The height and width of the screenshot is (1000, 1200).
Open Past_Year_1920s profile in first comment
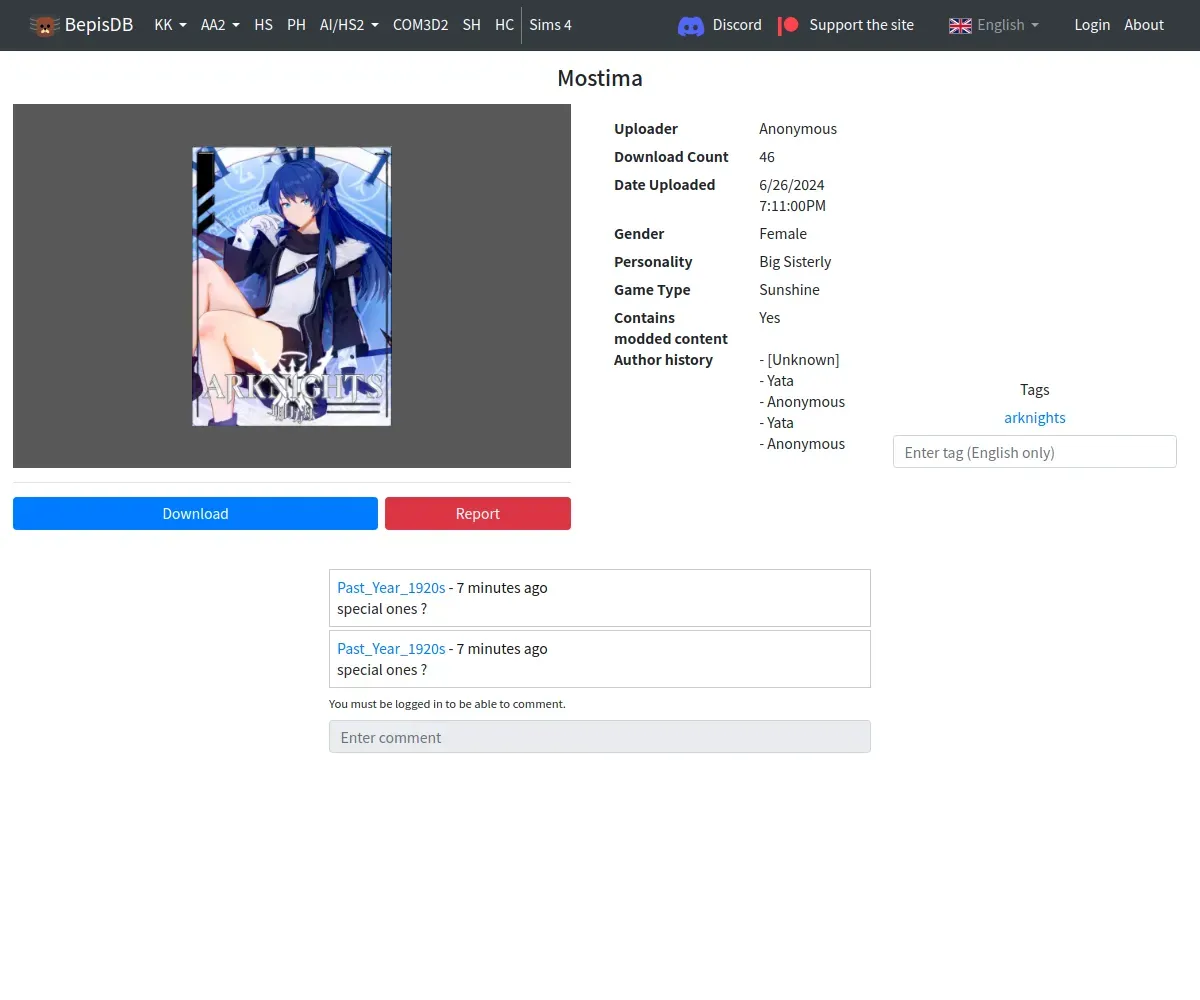click(391, 588)
